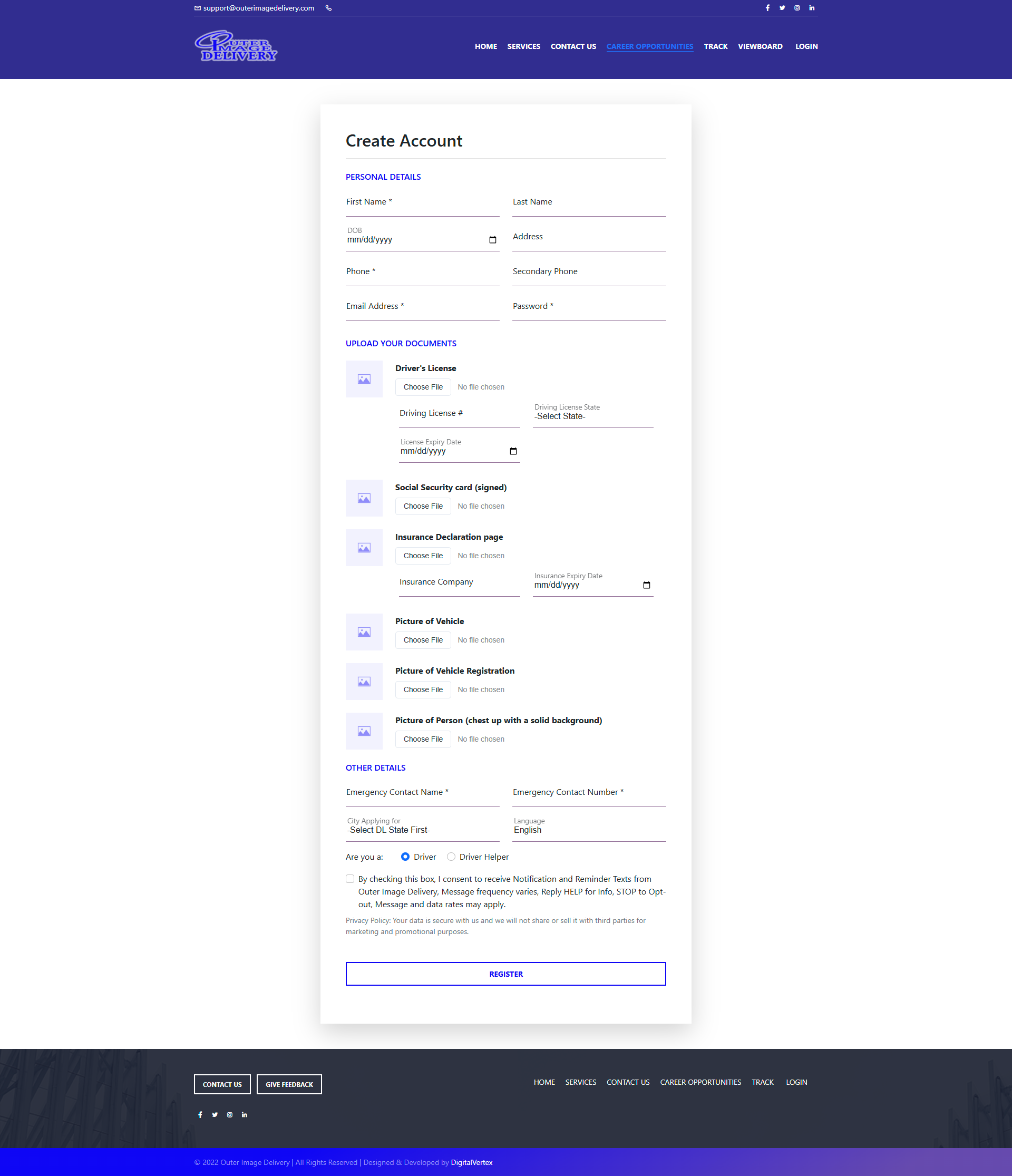The width and height of the screenshot is (1012, 1176).
Task: Click the REGISTER button
Action: pos(505,974)
